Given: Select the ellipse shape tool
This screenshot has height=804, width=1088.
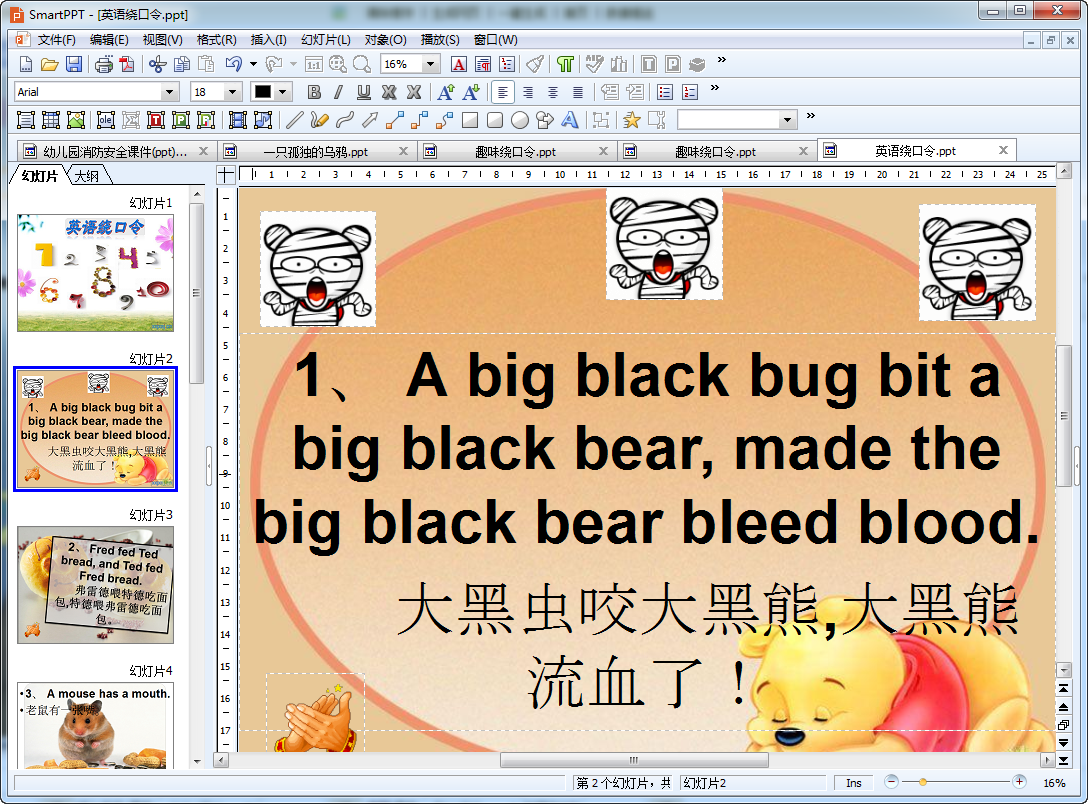Looking at the screenshot, I should [x=520, y=120].
